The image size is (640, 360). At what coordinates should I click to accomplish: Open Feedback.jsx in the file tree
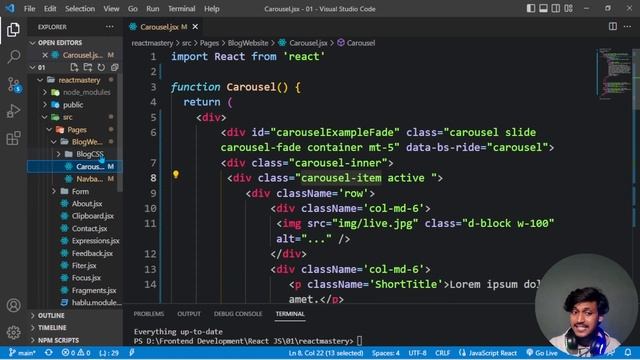92,253
